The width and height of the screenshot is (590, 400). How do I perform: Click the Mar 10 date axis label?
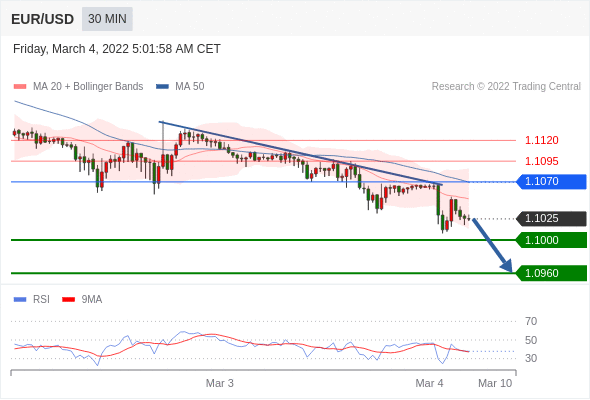pos(495,383)
